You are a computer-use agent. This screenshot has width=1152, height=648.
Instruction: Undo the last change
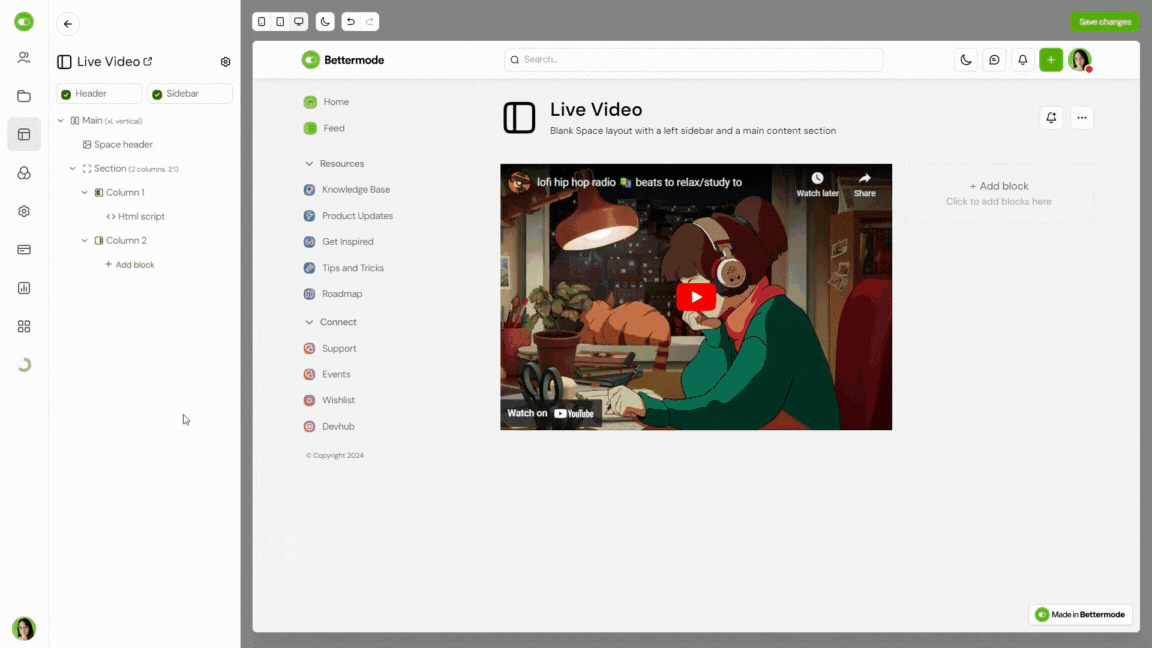[x=350, y=22]
